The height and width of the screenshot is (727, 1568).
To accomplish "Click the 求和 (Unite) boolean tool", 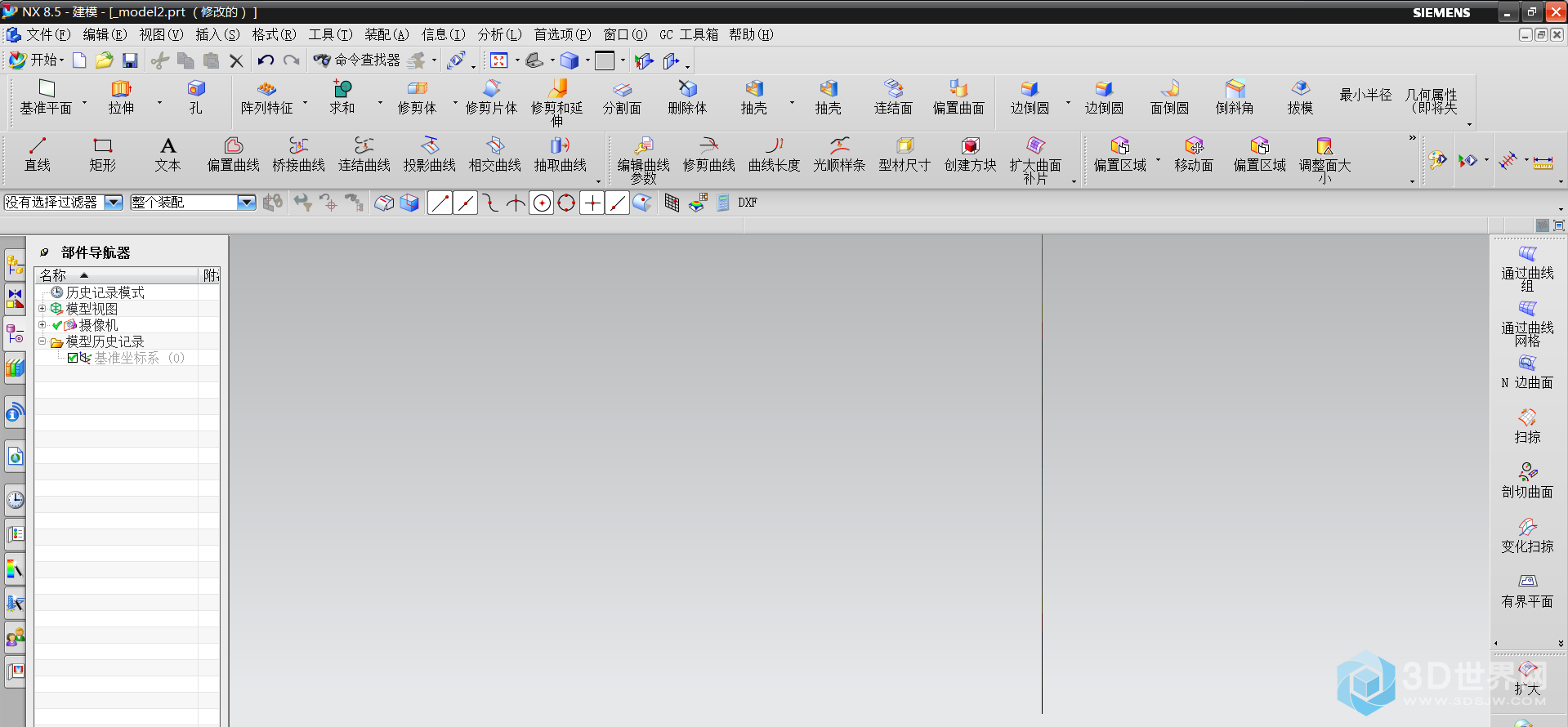I will coord(342,97).
